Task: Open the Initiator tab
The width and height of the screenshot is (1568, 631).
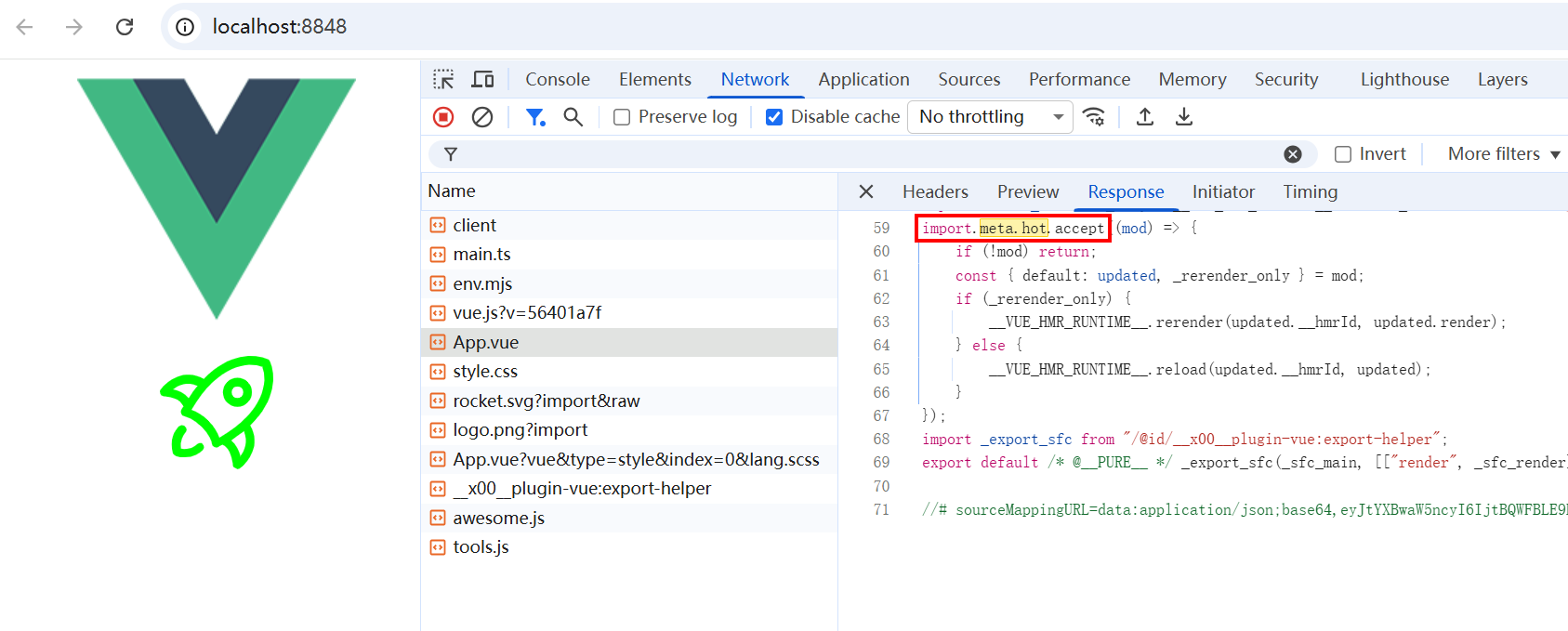Action: click(x=1223, y=191)
